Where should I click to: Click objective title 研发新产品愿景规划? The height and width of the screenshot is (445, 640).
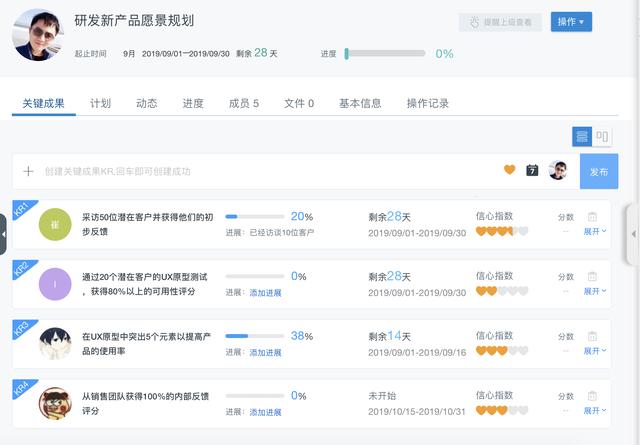coord(134,20)
